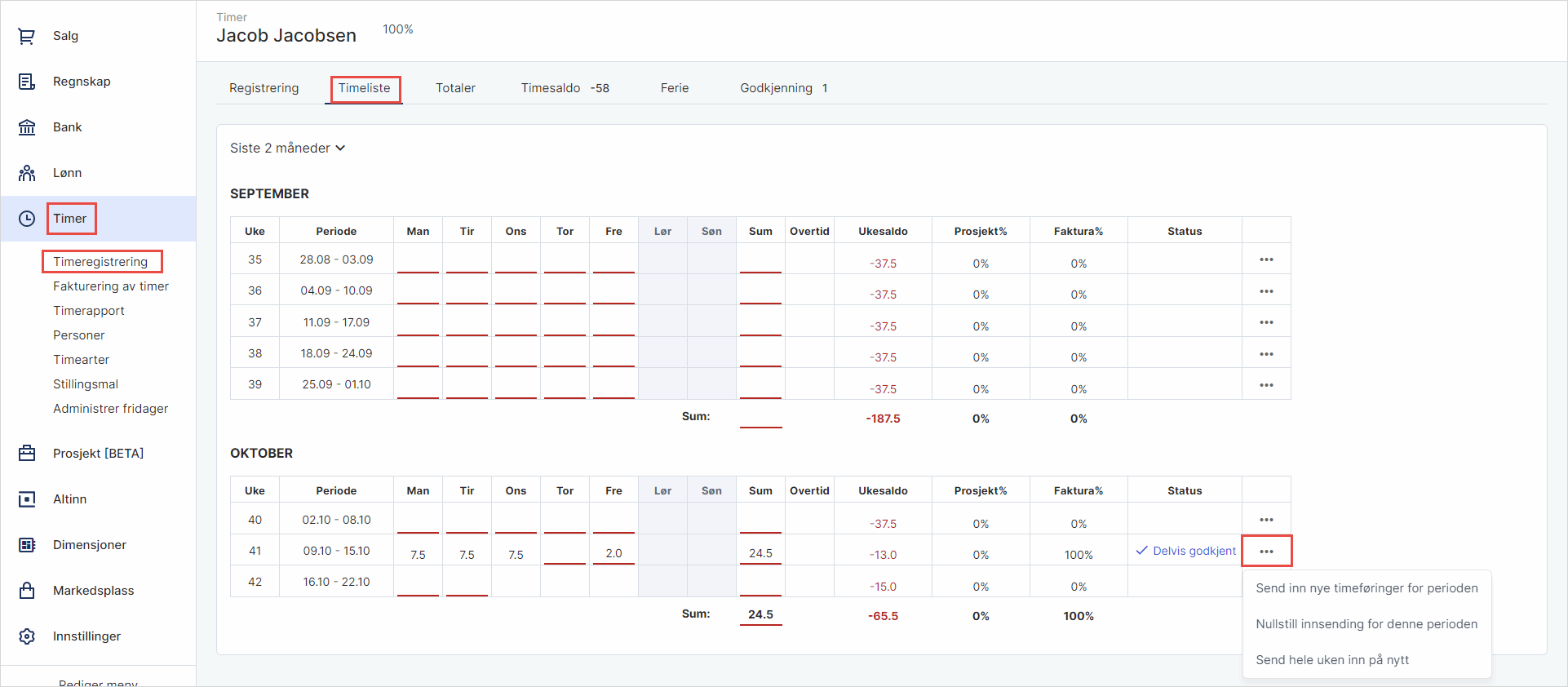
Task: Click the Altinn sidebar icon
Action: point(27,499)
